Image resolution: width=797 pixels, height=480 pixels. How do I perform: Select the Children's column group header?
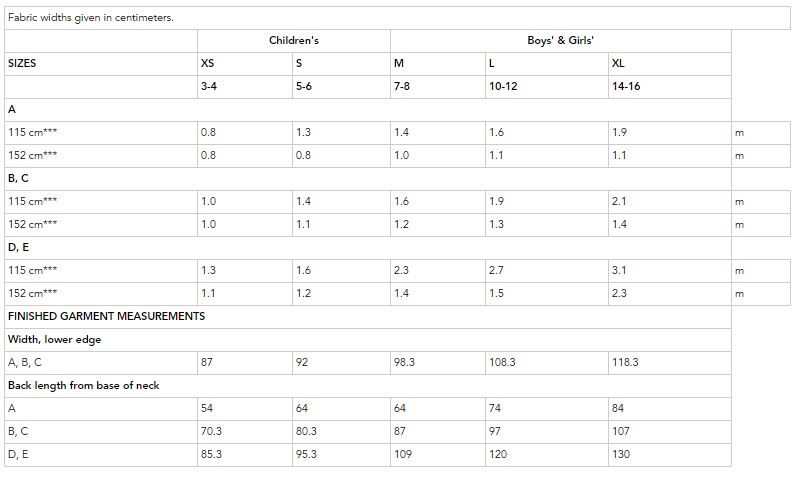point(294,41)
